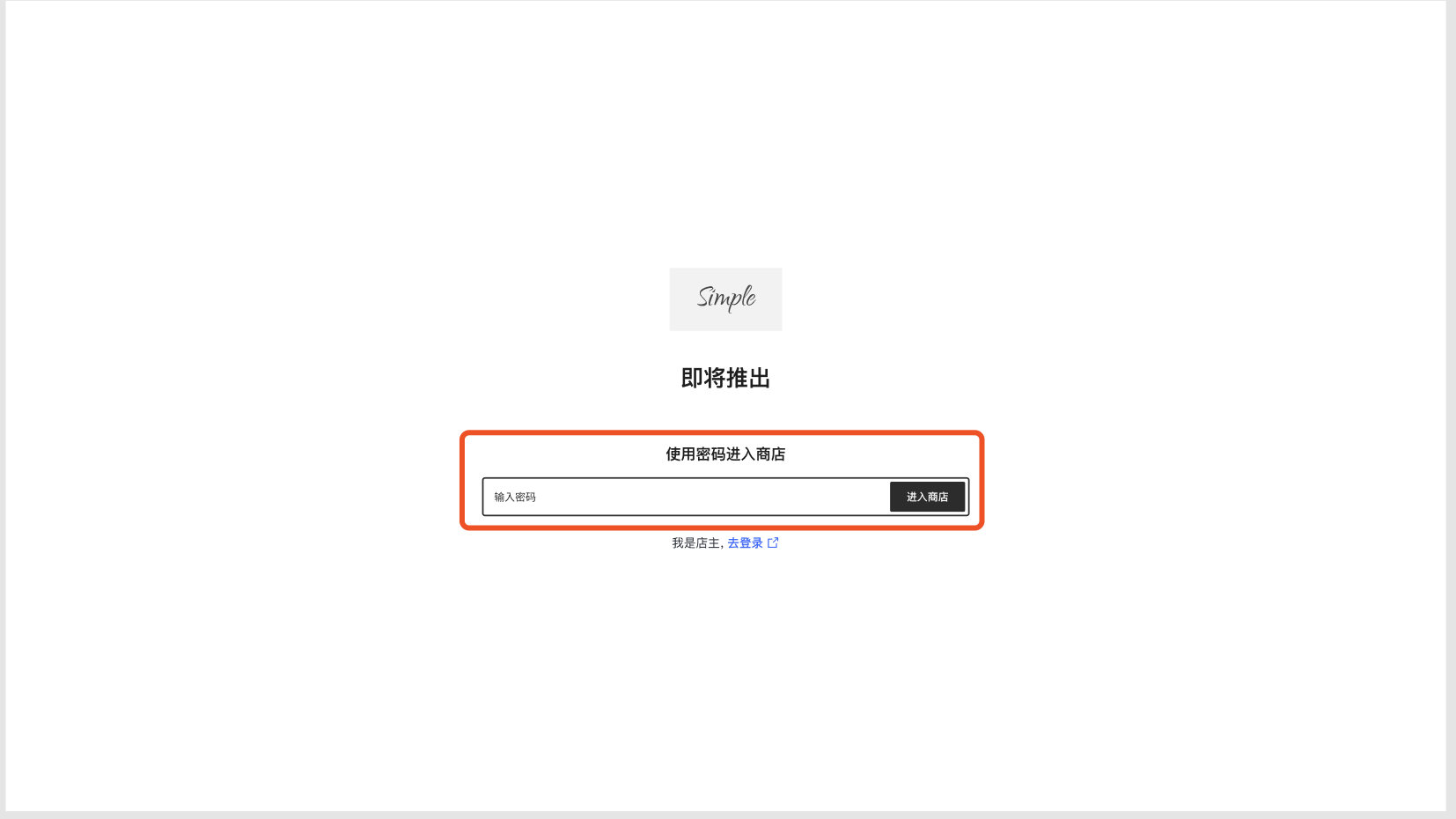The width and height of the screenshot is (1456, 819).
Task: Click the 使用密码进入商店 title
Action: tap(725, 454)
